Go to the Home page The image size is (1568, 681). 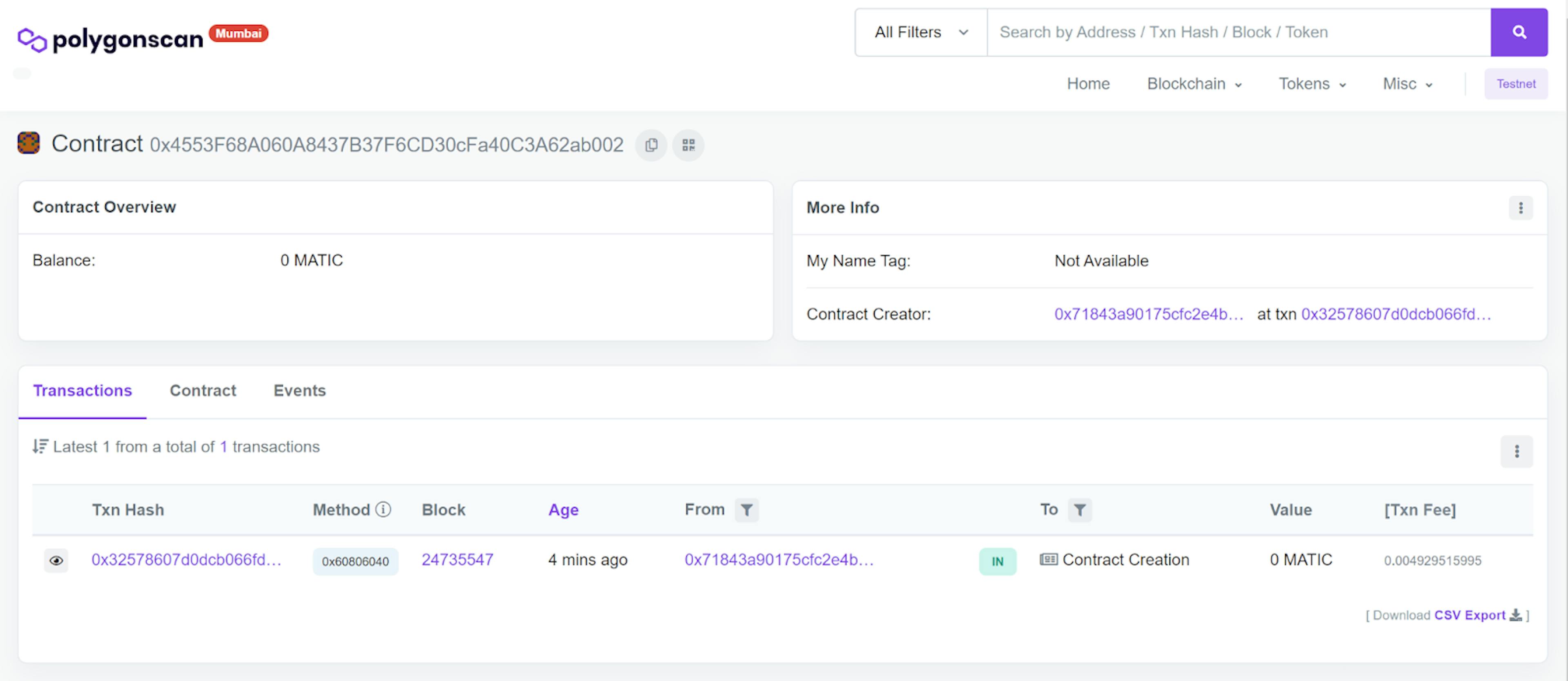click(x=1088, y=84)
